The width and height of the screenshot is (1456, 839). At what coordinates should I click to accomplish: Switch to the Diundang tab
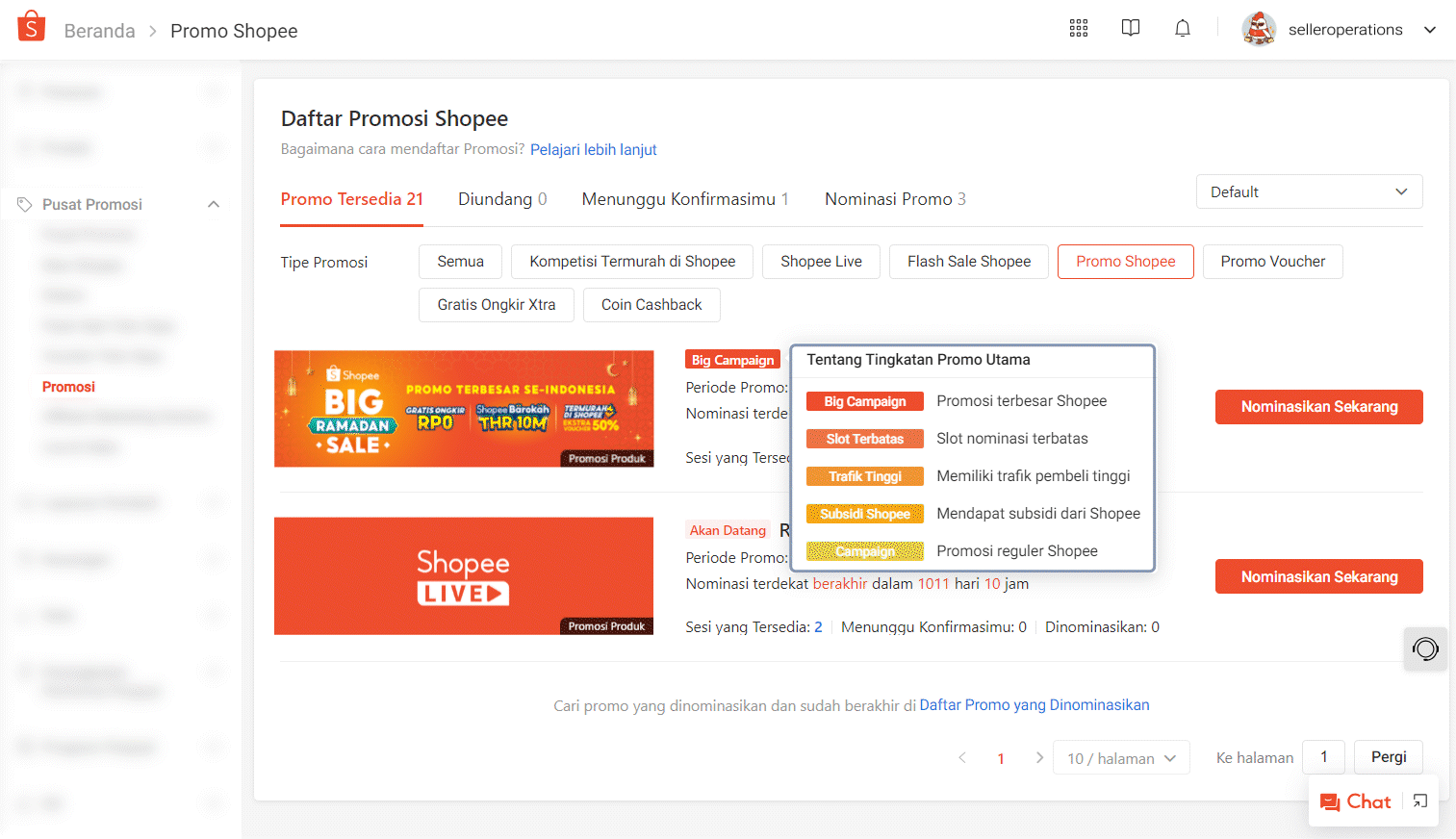[x=502, y=199]
